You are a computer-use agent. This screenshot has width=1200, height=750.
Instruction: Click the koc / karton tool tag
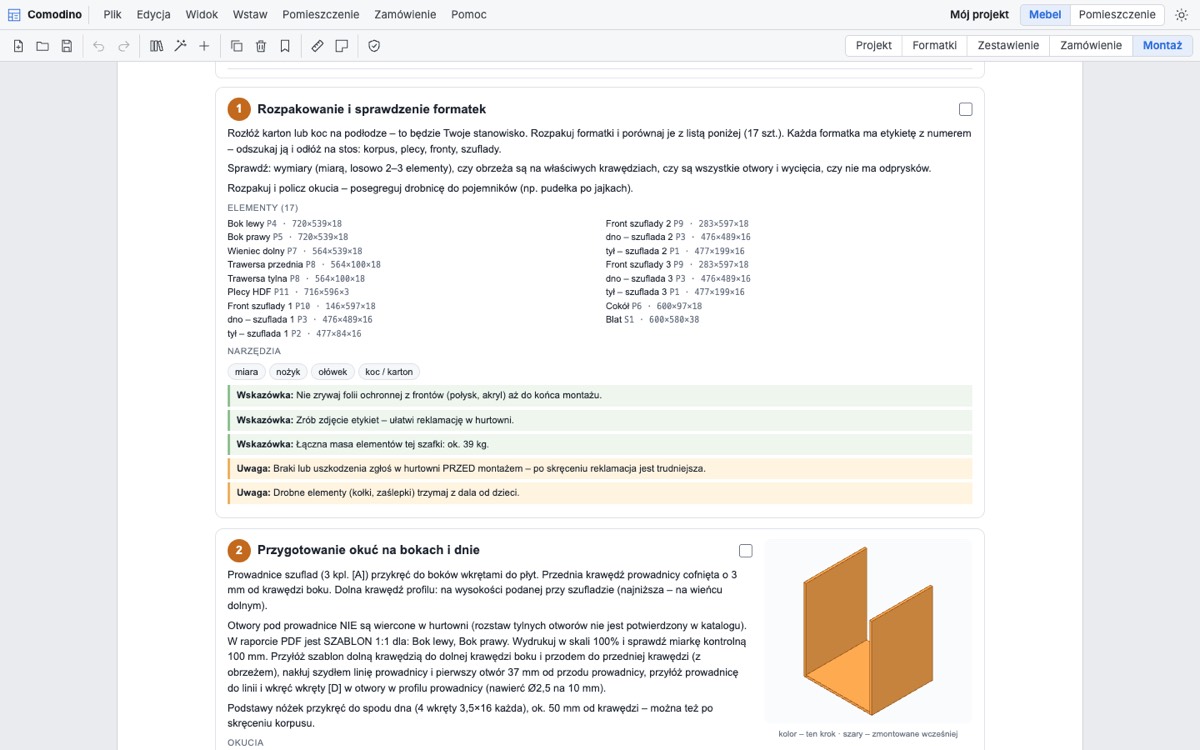pyautogui.click(x=389, y=372)
